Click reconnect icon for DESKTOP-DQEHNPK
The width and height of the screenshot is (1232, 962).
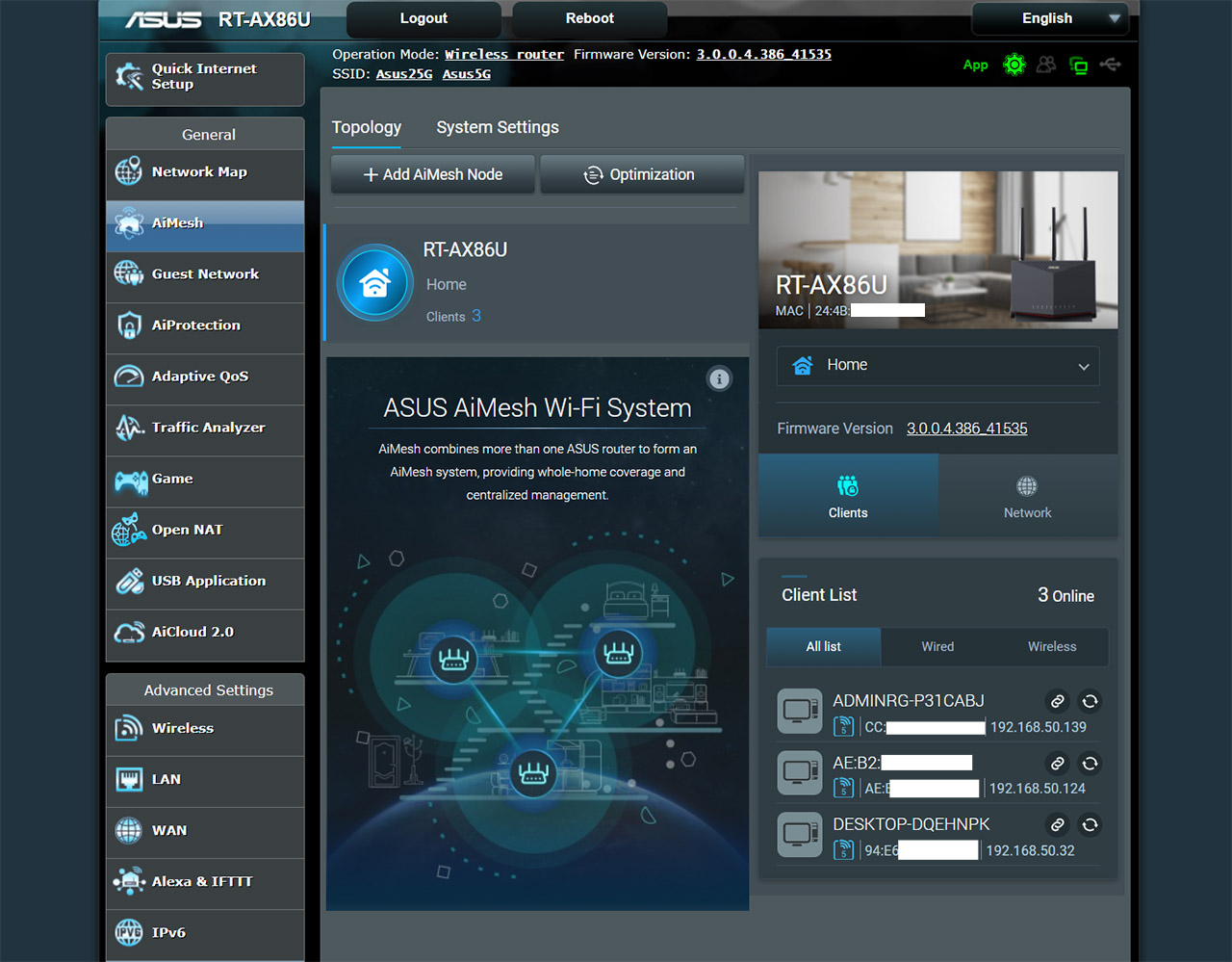click(x=1090, y=824)
